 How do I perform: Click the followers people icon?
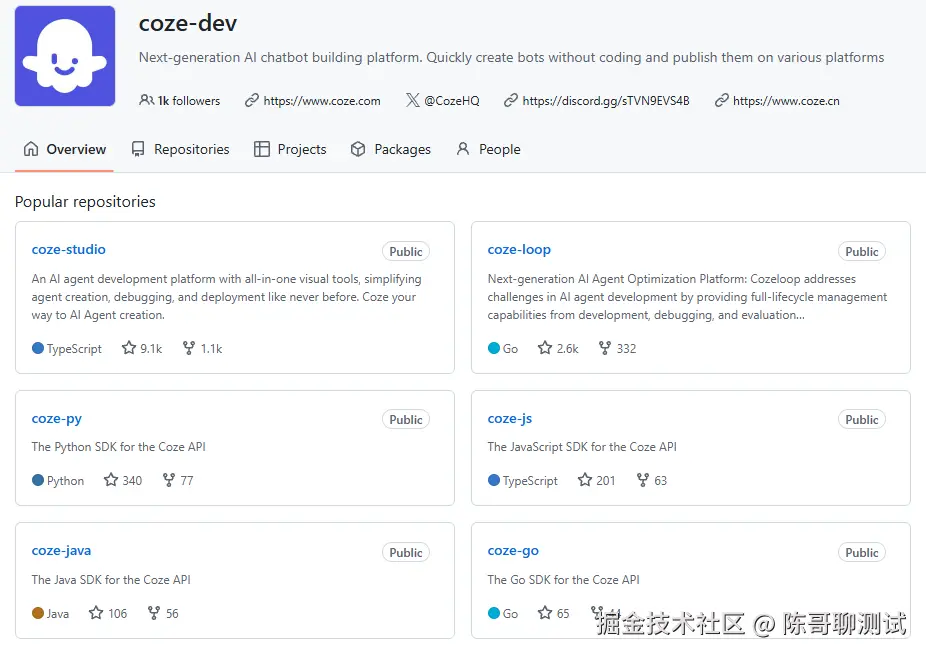[146, 100]
